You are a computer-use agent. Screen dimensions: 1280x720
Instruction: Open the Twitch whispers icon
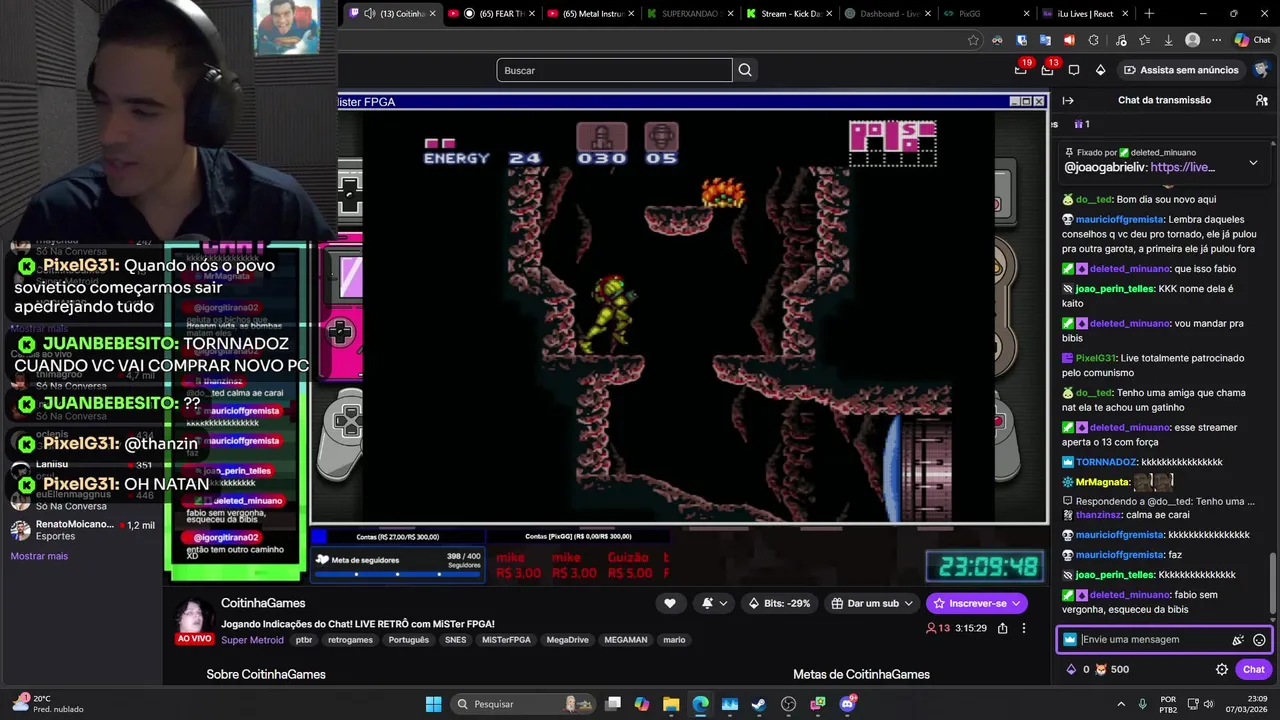1074,70
